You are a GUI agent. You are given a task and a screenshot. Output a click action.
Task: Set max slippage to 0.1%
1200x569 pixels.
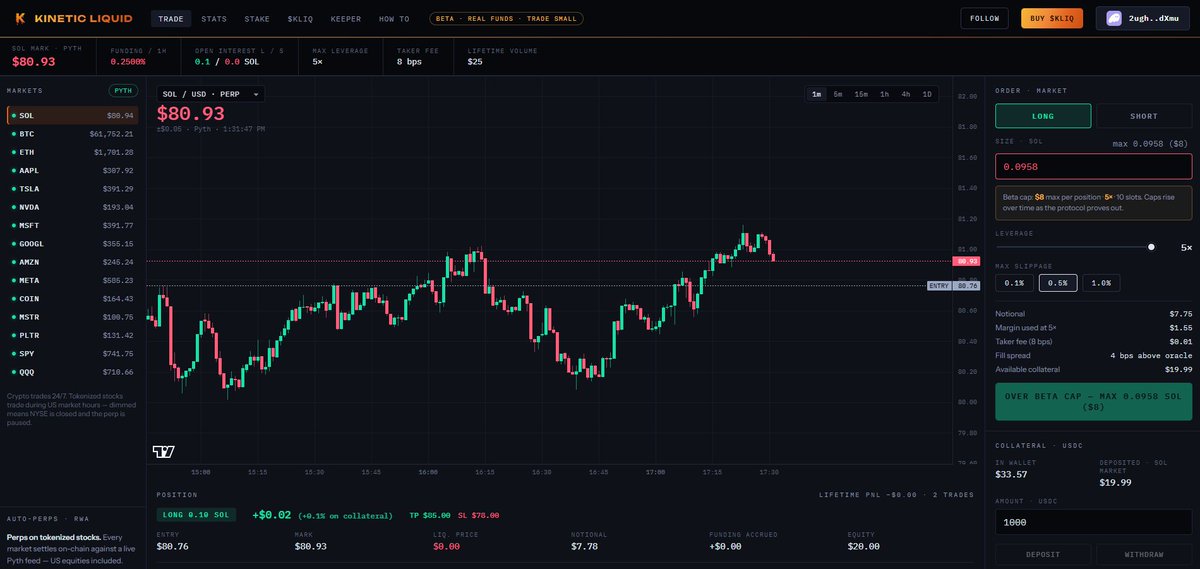point(1013,283)
